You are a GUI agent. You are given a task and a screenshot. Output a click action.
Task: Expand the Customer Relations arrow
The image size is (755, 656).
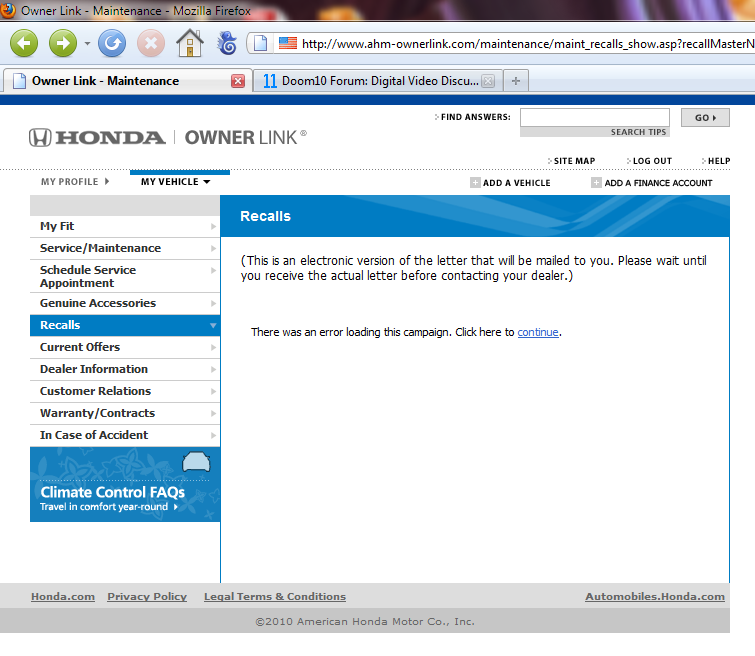213,392
